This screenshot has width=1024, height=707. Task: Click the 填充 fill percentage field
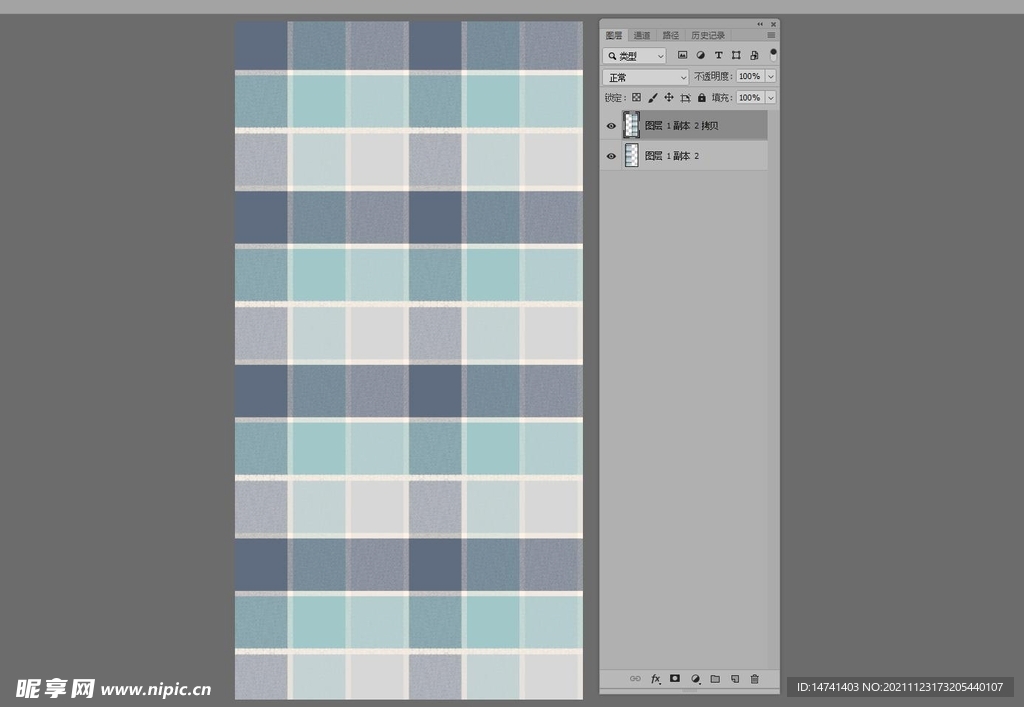pyautogui.click(x=749, y=98)
